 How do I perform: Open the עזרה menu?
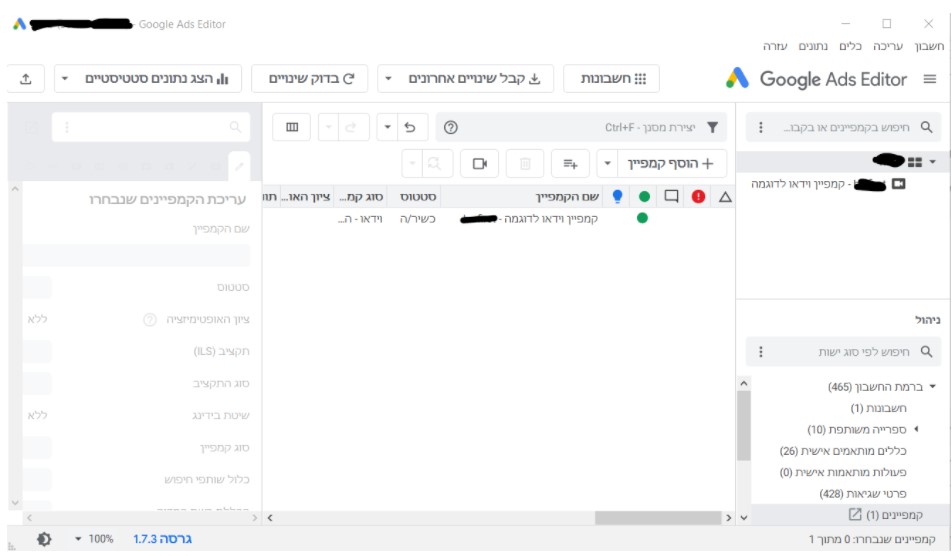coord(775,46)
